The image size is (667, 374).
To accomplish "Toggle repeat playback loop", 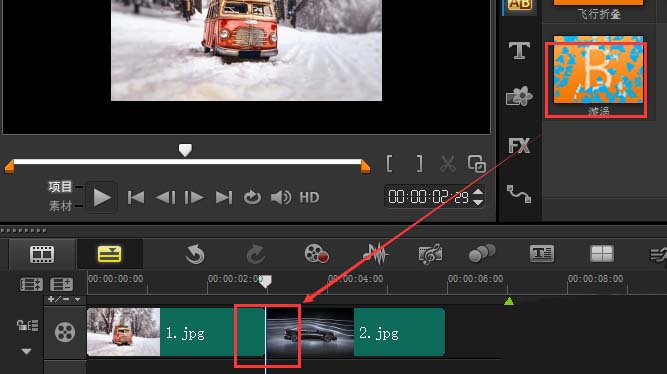I will (252, 197).
